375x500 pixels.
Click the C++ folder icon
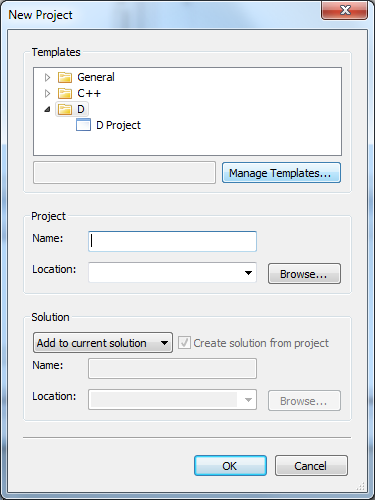pos(65,93)
